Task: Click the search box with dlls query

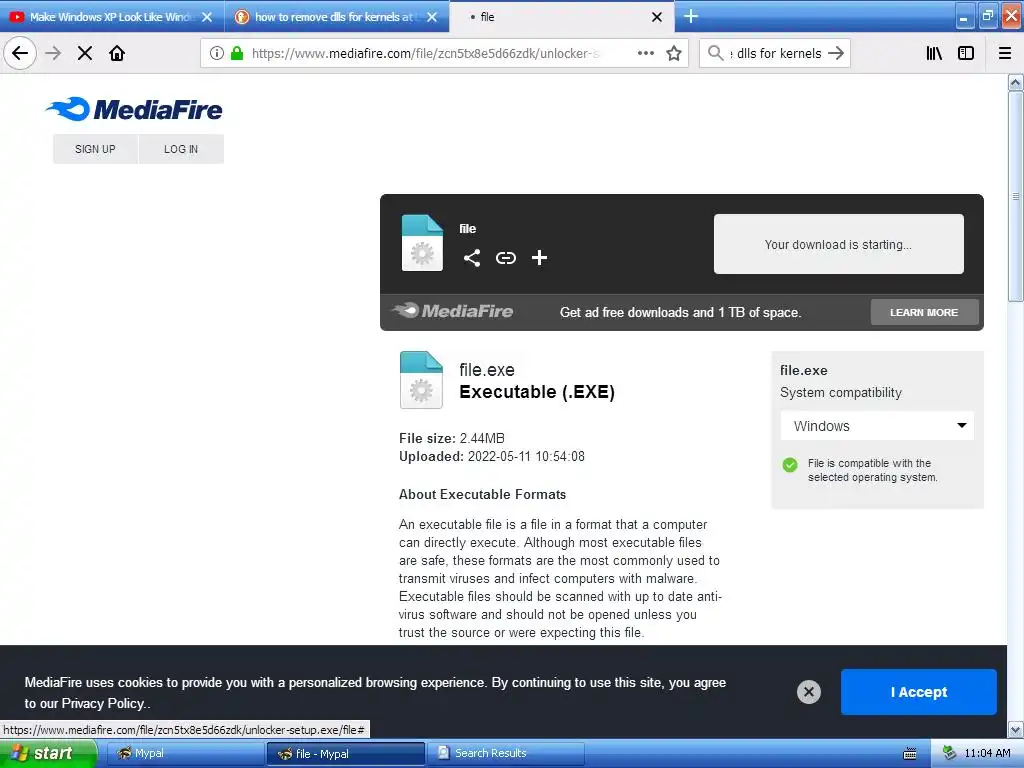Action: pos(775,53)
